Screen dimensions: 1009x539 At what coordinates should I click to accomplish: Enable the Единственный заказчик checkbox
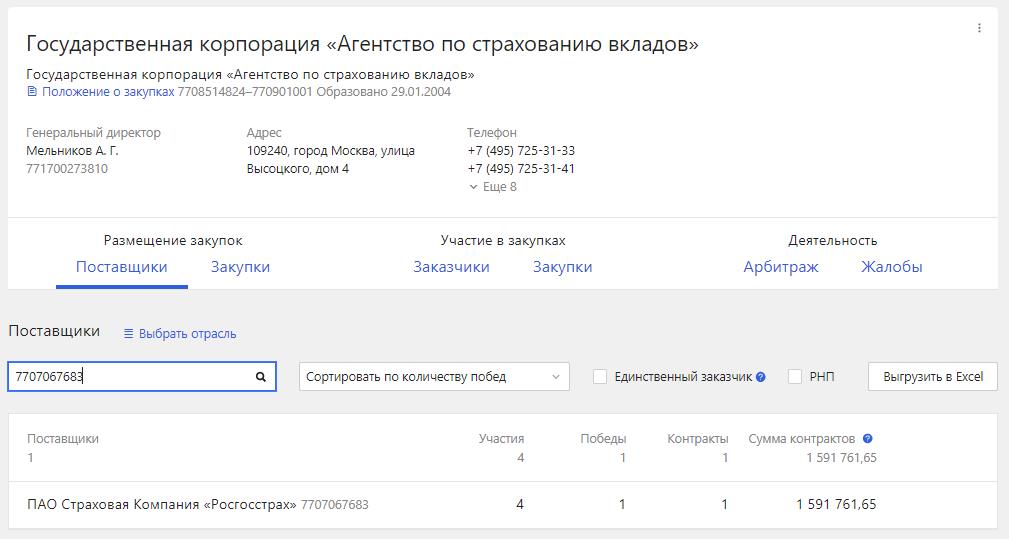600,377
